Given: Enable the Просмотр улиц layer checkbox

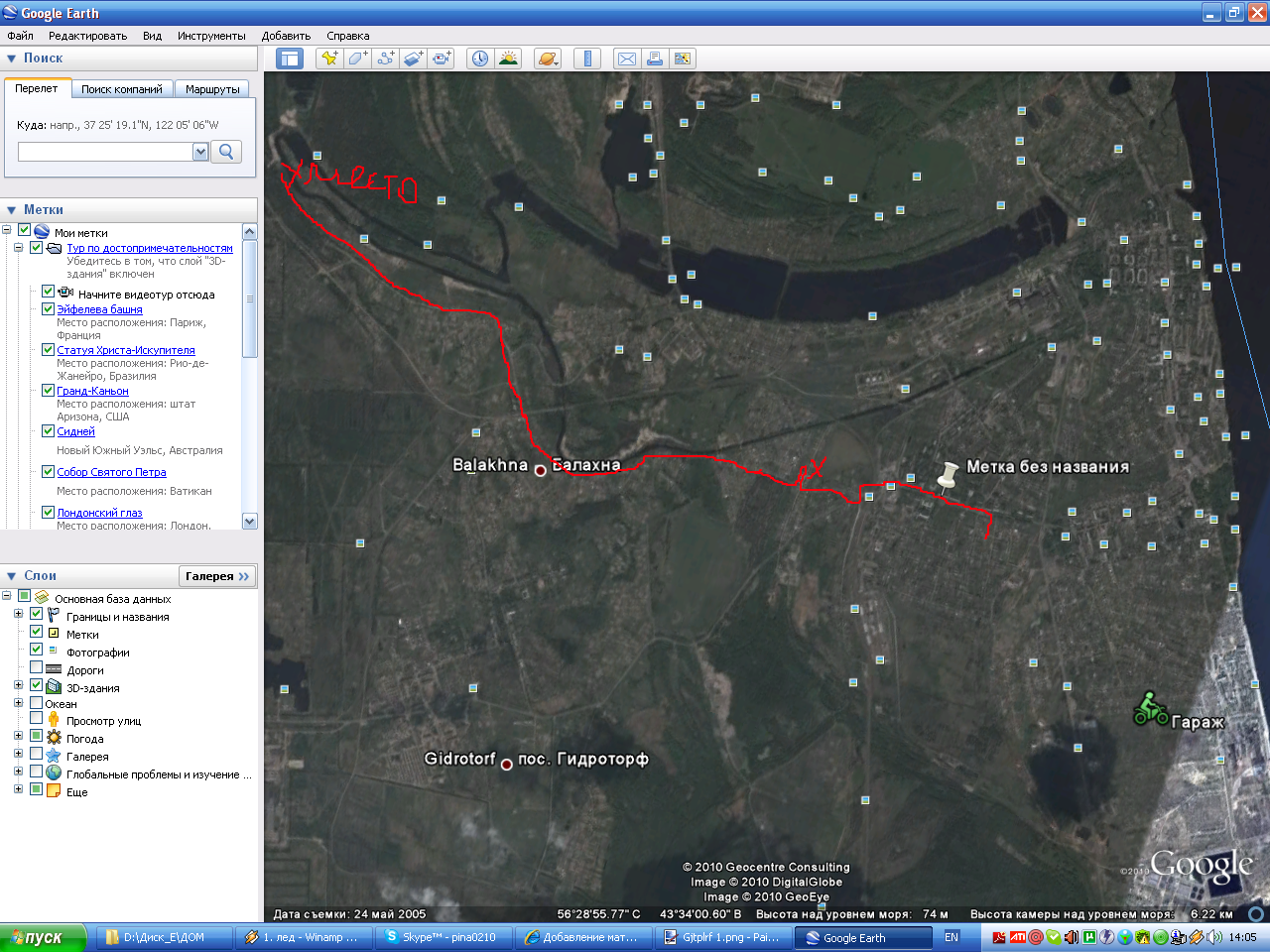Looking at the screenshot, I should (x=37, y=718).
